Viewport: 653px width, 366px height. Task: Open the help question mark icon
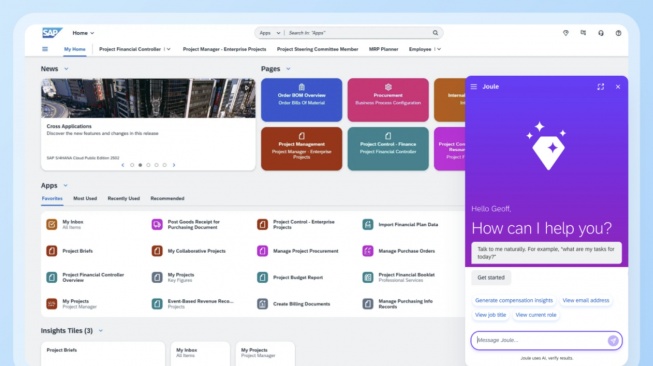[x=618, y=33]
